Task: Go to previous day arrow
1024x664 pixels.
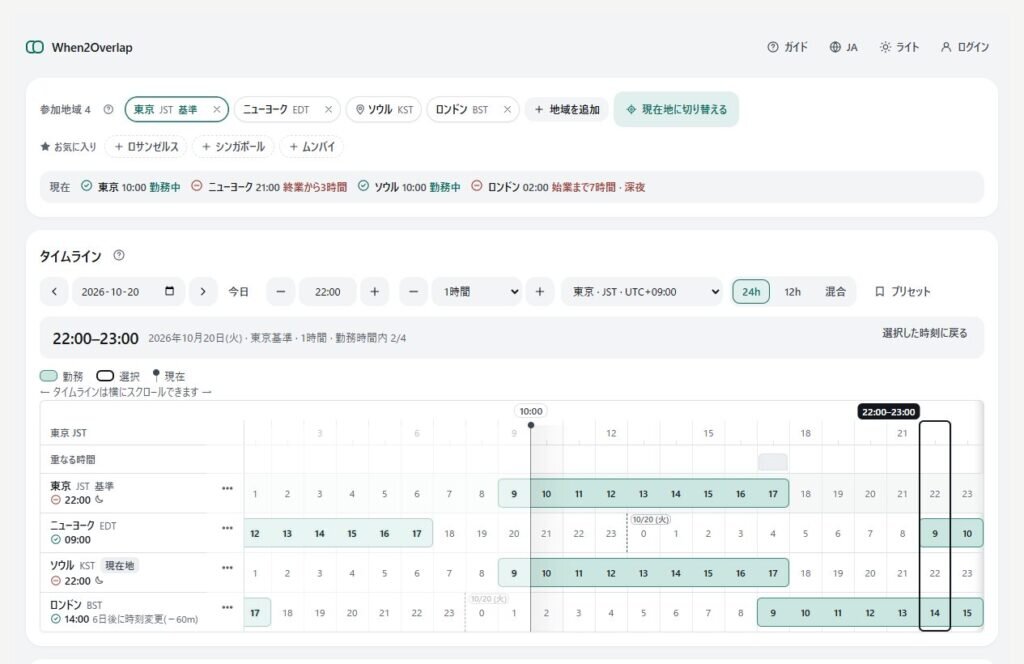Action: [54, 292]
